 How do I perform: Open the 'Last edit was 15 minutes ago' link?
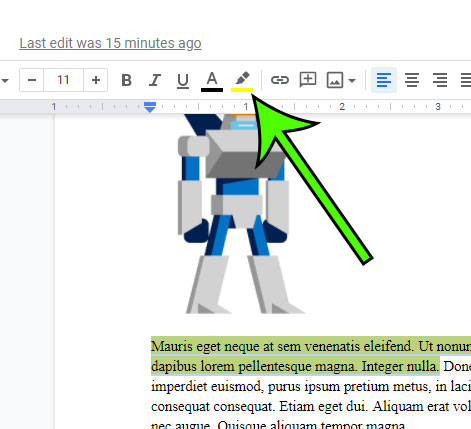110,43
